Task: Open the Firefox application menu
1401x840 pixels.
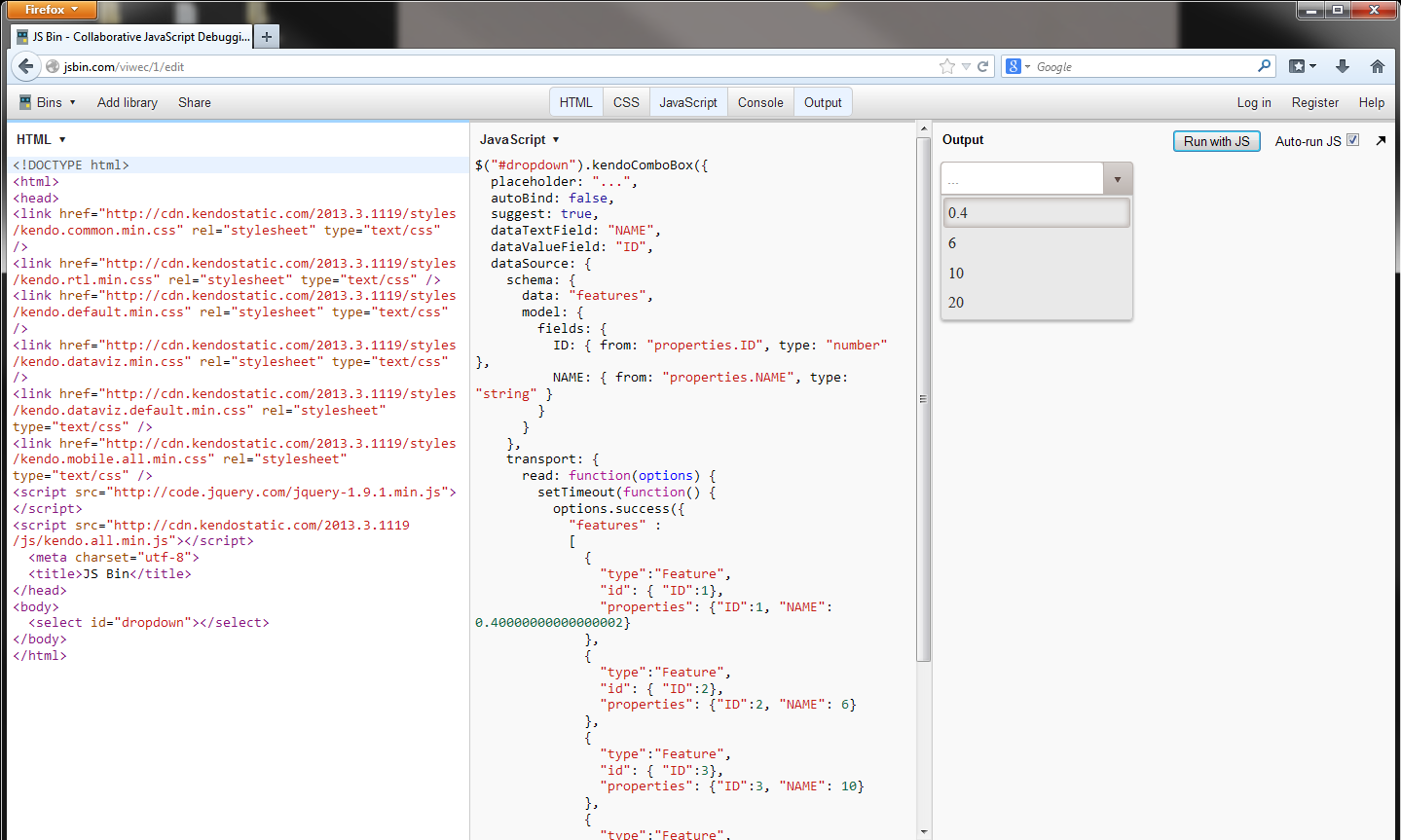Action: [x=52, y=10]
